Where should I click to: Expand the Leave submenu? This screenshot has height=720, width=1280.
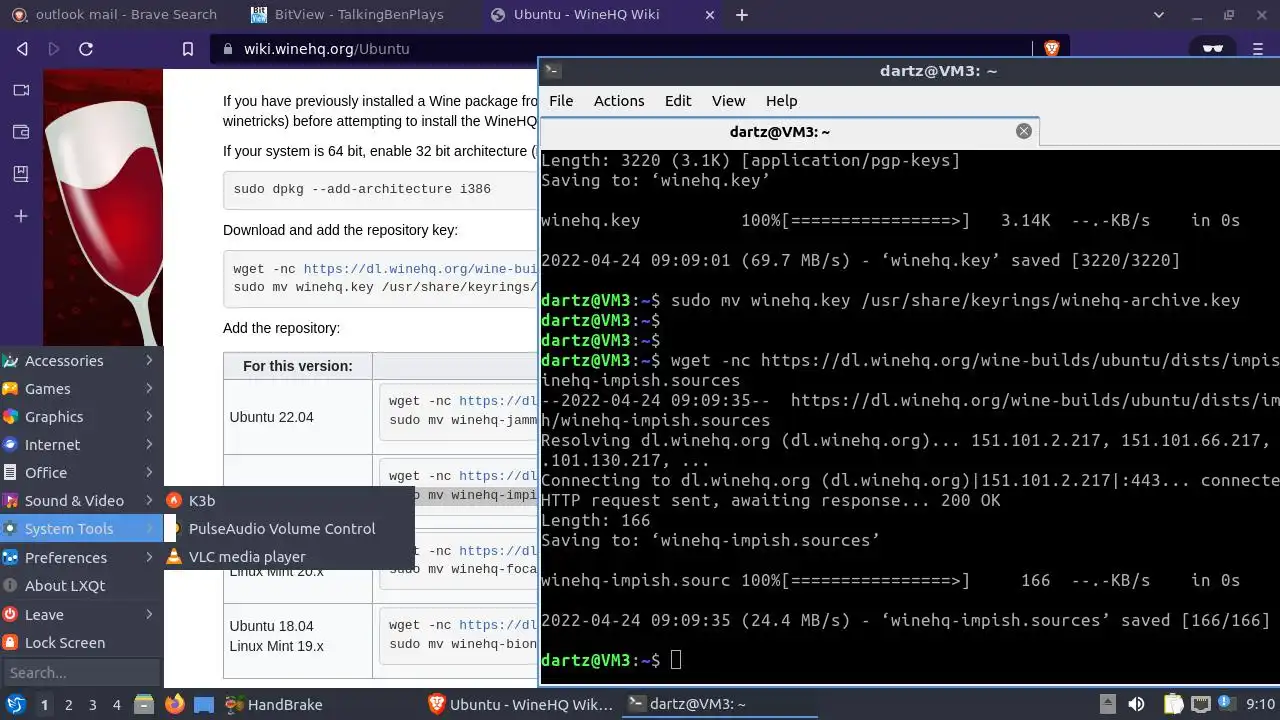click(x=81, y=615)
